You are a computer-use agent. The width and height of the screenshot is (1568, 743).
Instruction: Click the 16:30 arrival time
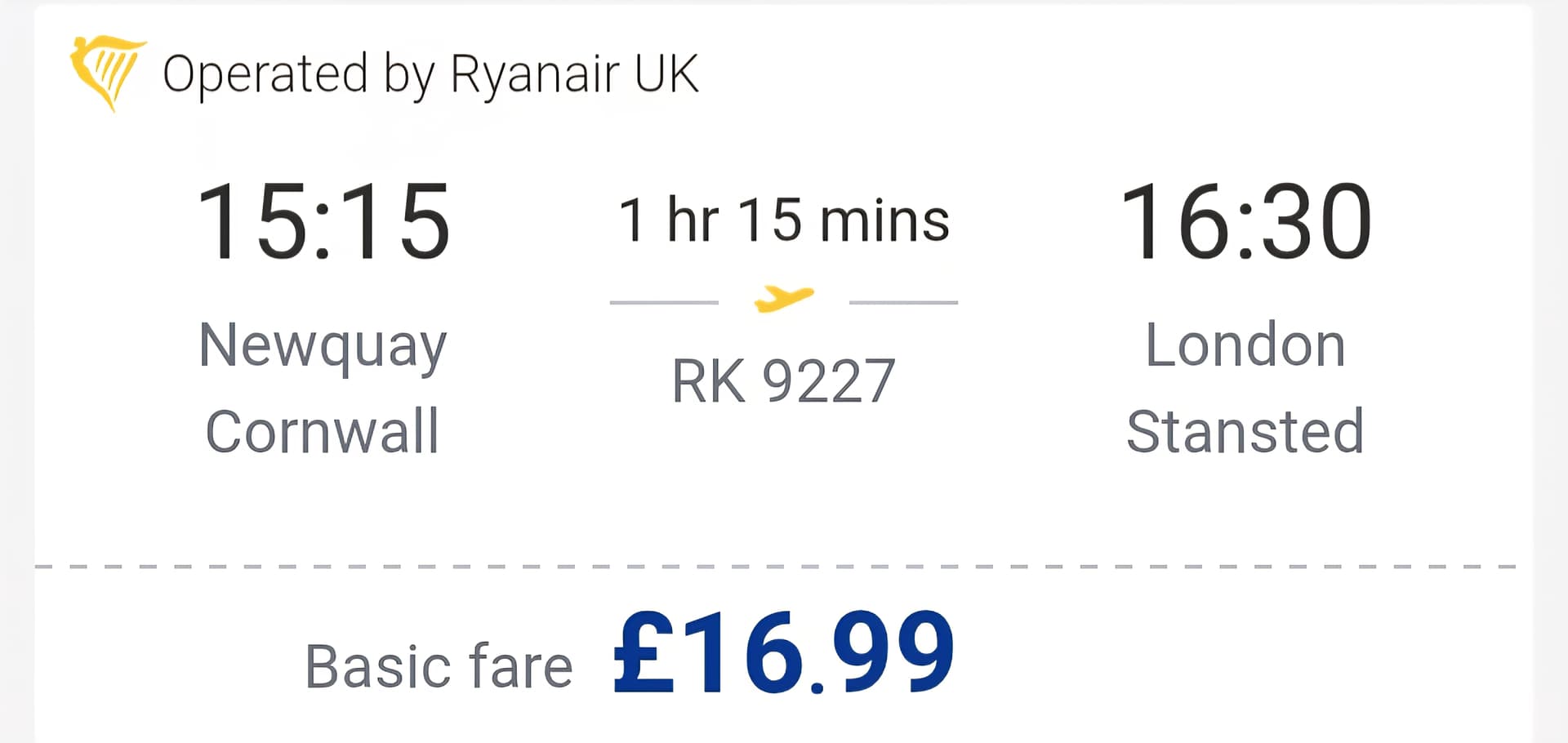point(1245,222)
